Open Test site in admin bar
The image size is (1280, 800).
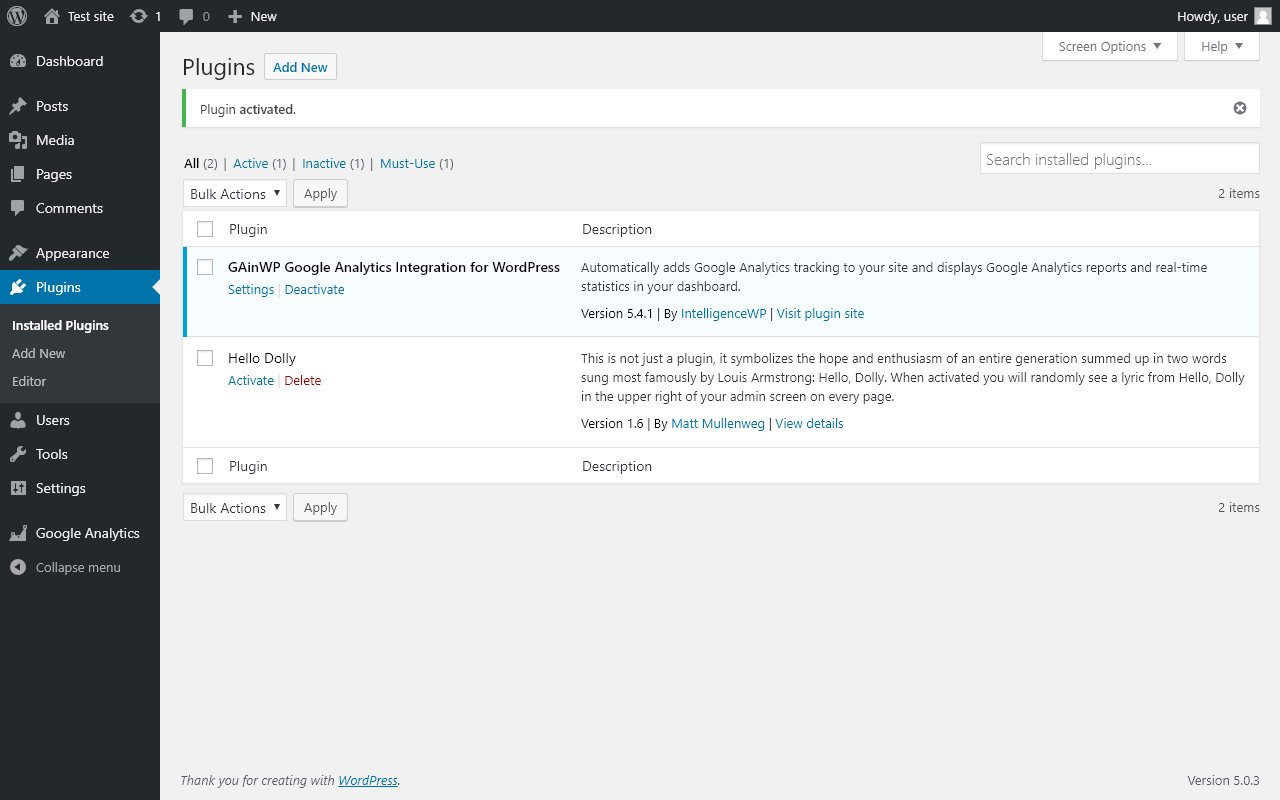79,16
